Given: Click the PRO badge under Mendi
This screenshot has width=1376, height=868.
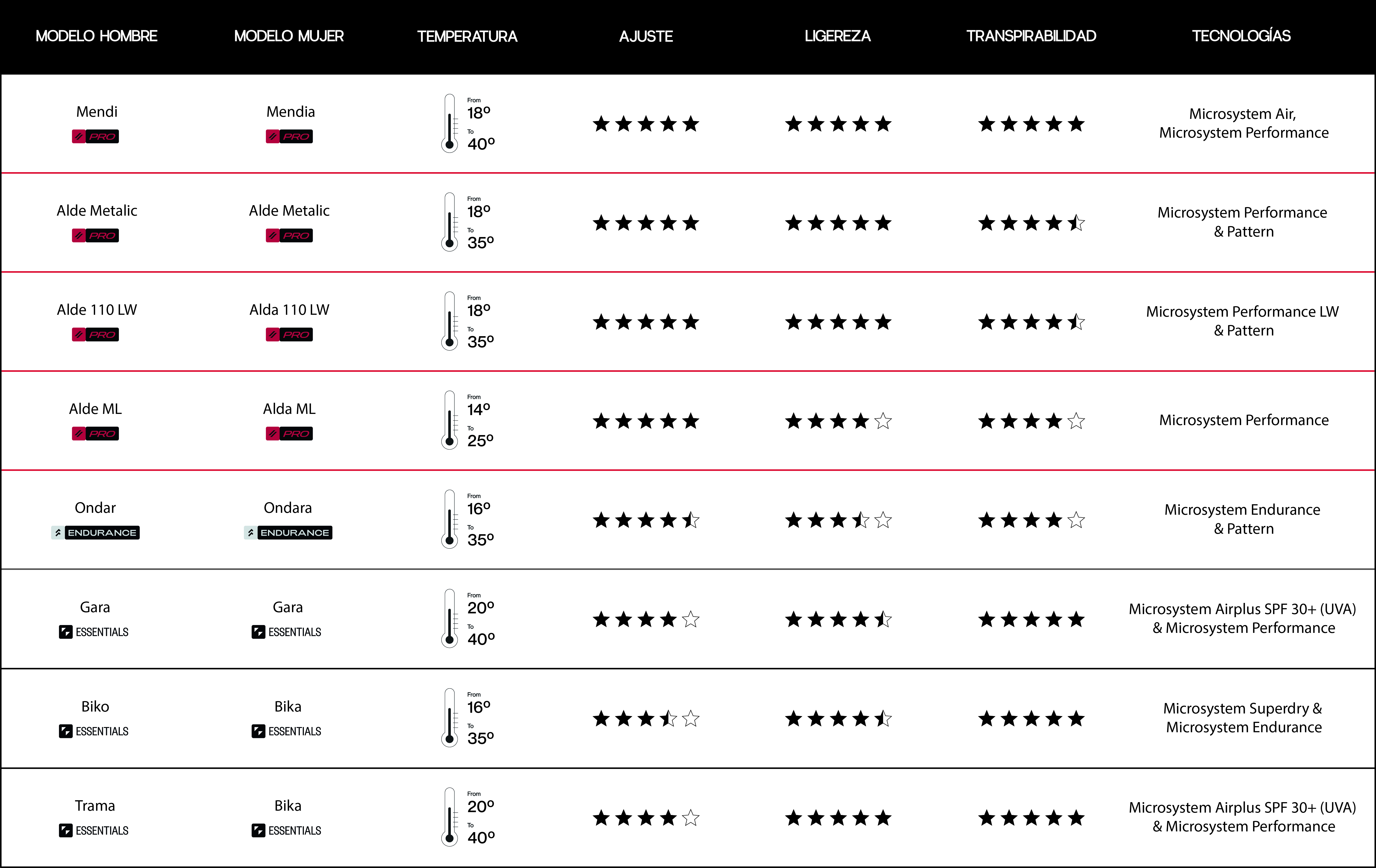Looking at the screenshot, I should [95, 136].
